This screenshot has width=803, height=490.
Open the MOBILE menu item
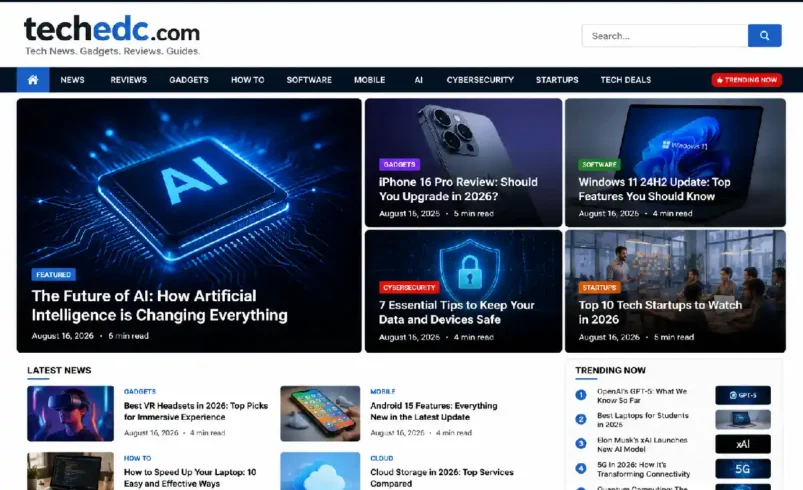369,80
